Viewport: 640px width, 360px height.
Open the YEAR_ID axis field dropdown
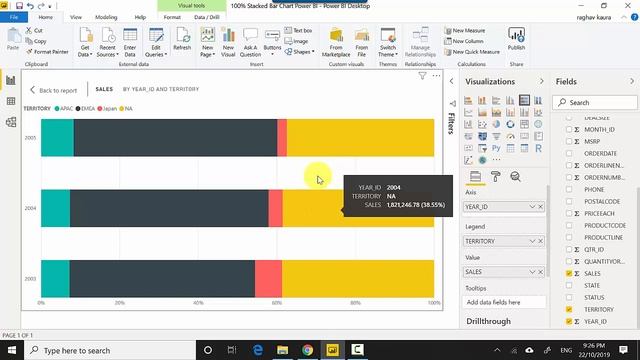pyautogui.click(x=532, y=207)
